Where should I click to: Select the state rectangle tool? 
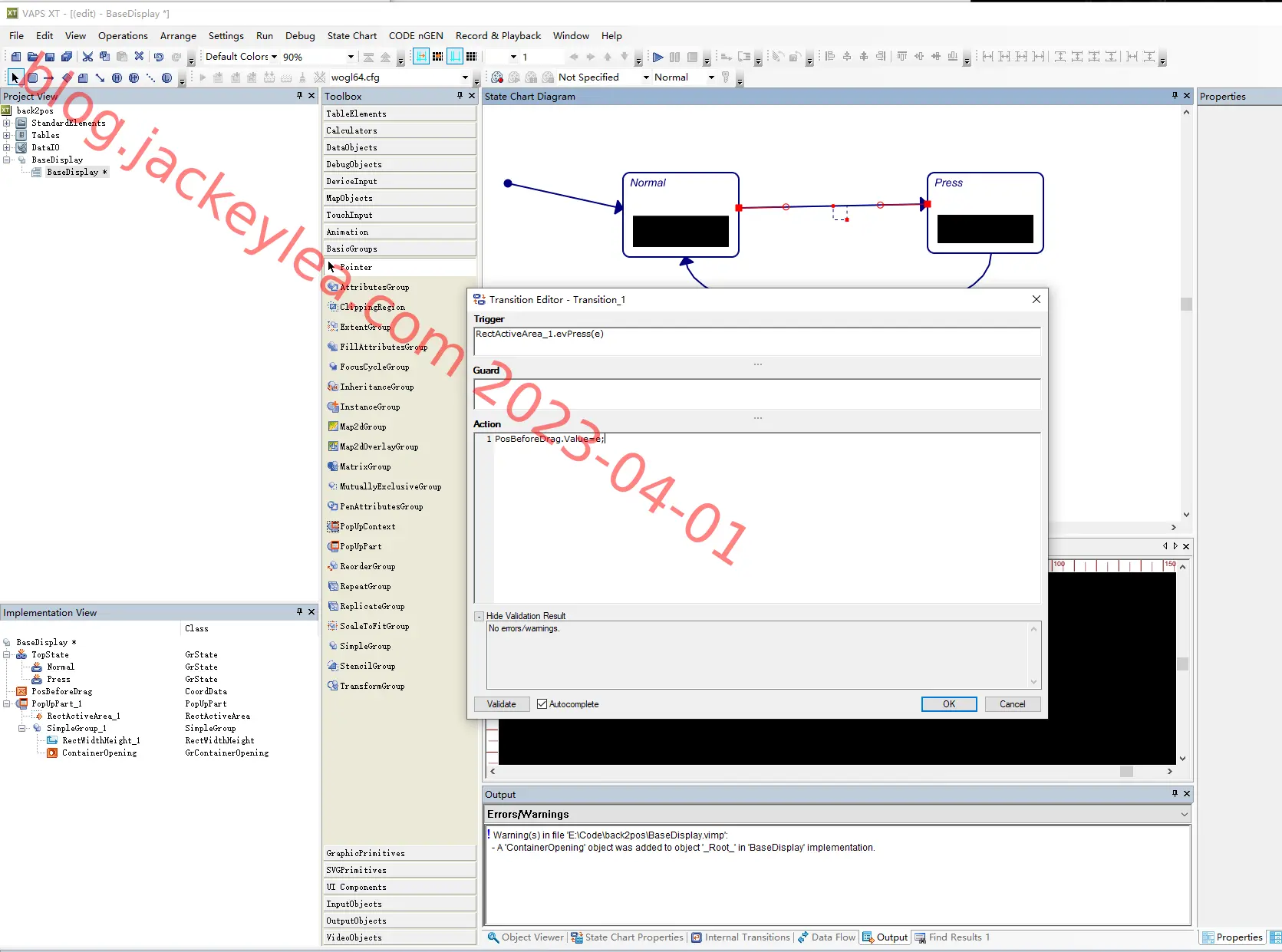click(x=32, y=77)
